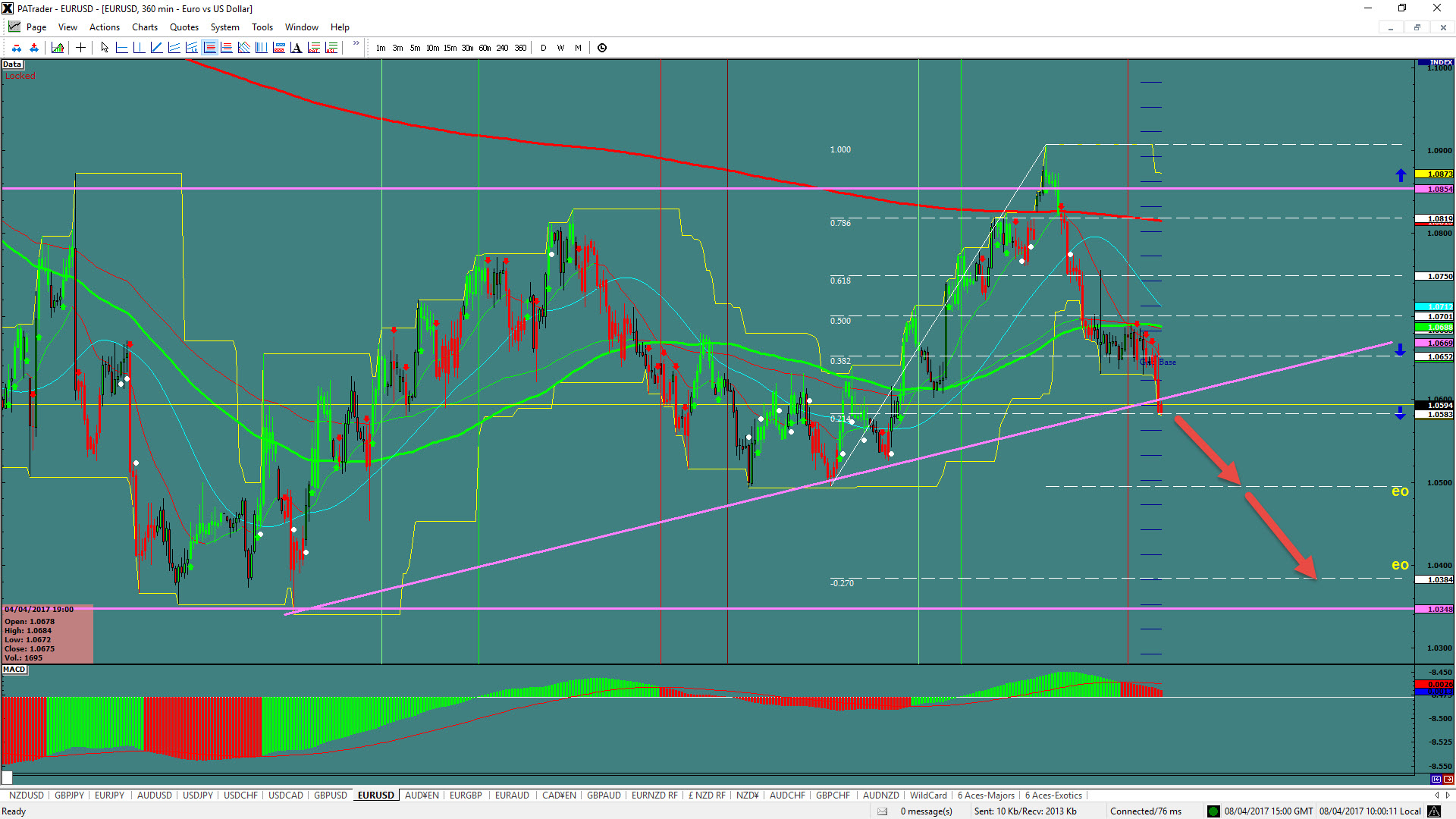Switch chart to 3m timeframe

pos(397,48)
